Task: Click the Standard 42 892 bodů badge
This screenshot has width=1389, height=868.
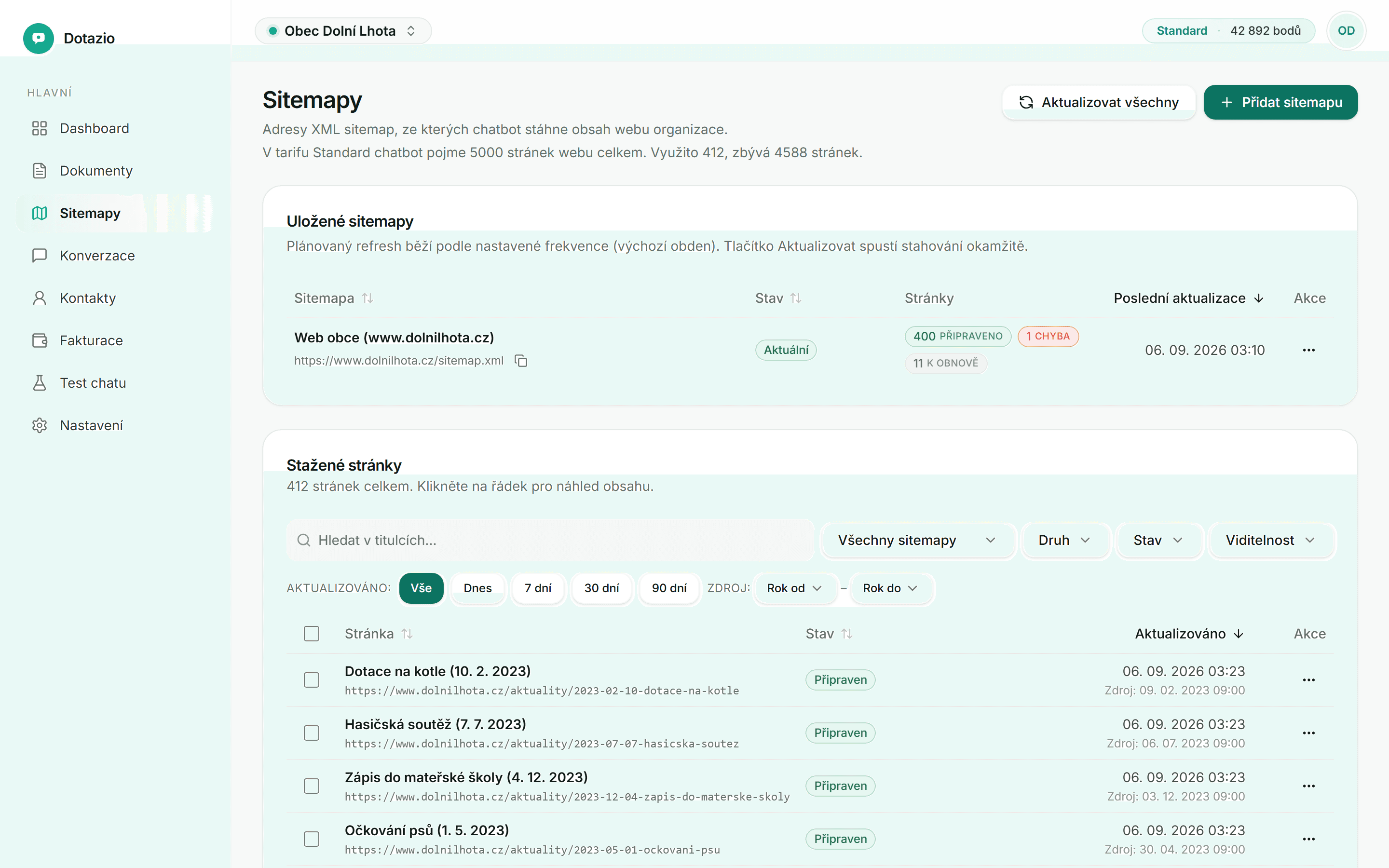Action: click(x=1228, y=31)
